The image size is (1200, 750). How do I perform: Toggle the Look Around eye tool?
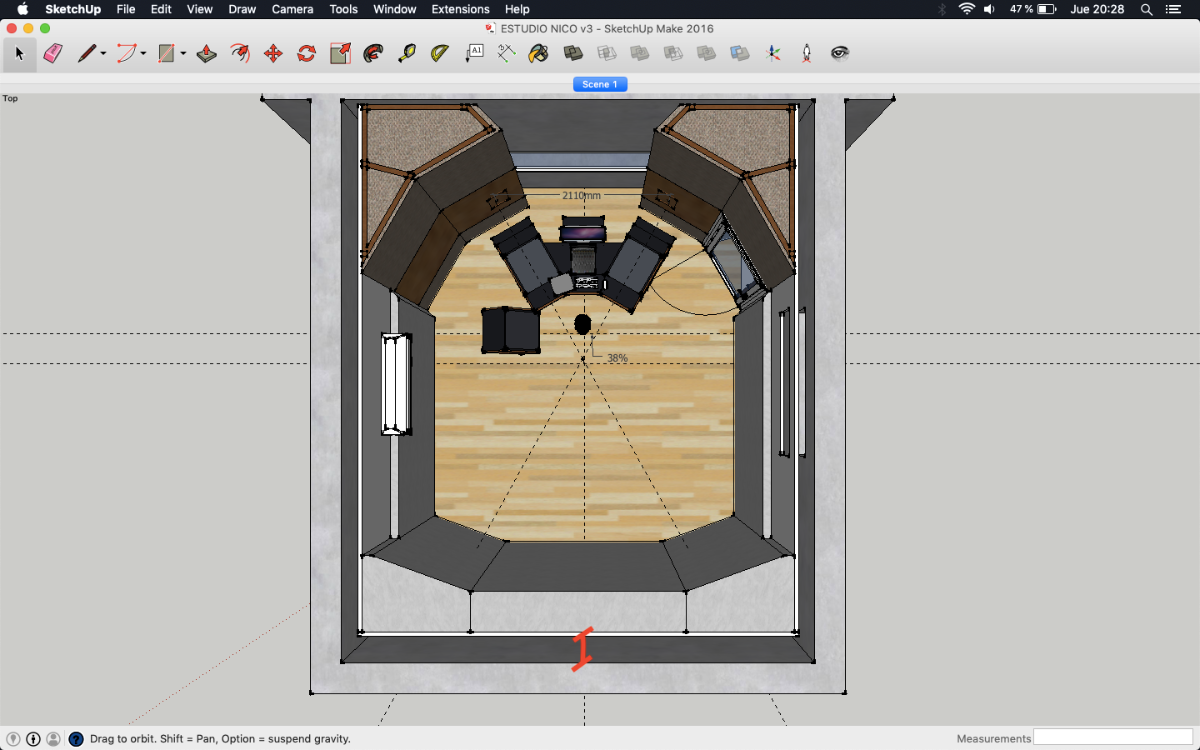tap(840, 53)
